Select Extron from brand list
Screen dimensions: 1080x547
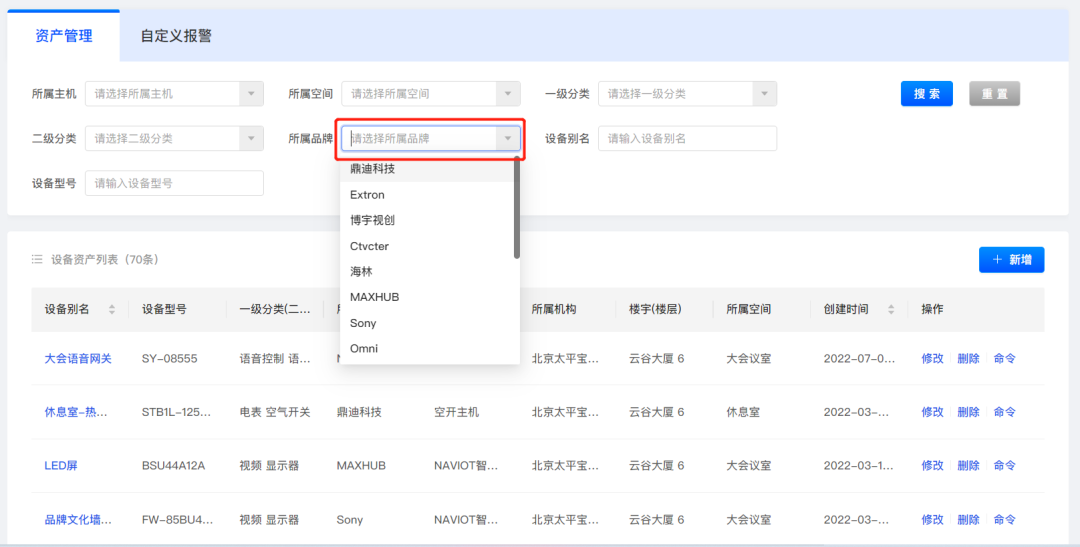click(x=429, y=195)
